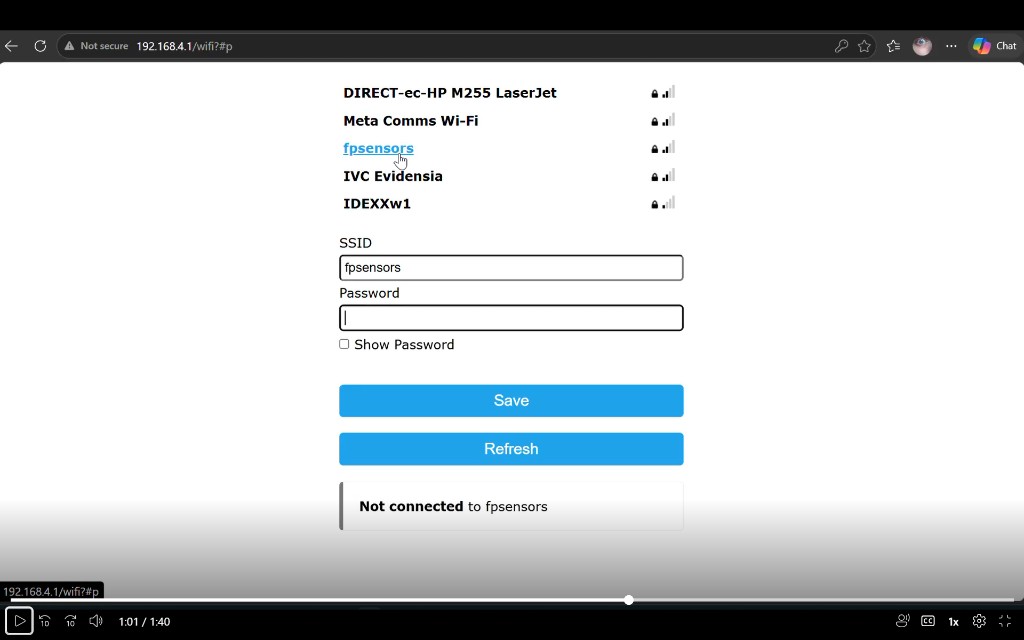This screenshot has height=640, width=1024.
Task: Mute the video volume speaker icon
Action: (96, 621)
